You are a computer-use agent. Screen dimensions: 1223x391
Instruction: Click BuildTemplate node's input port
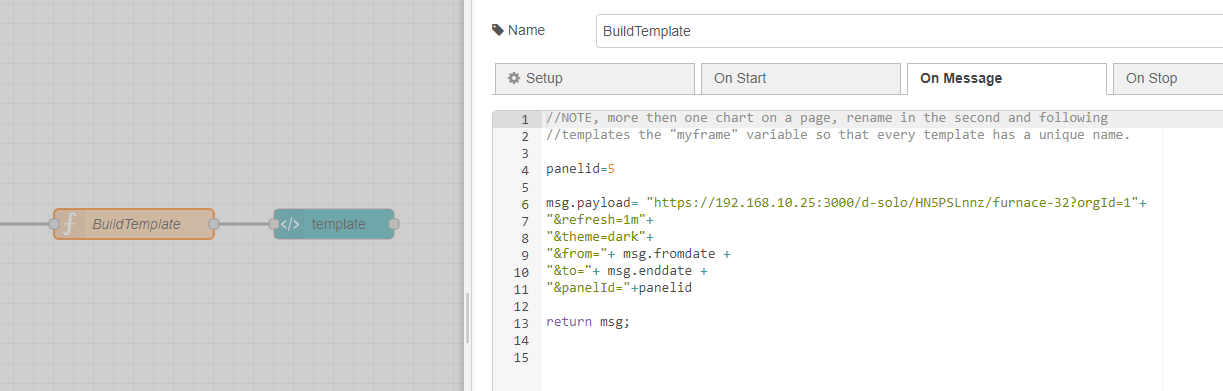click(x=54, y=224)
